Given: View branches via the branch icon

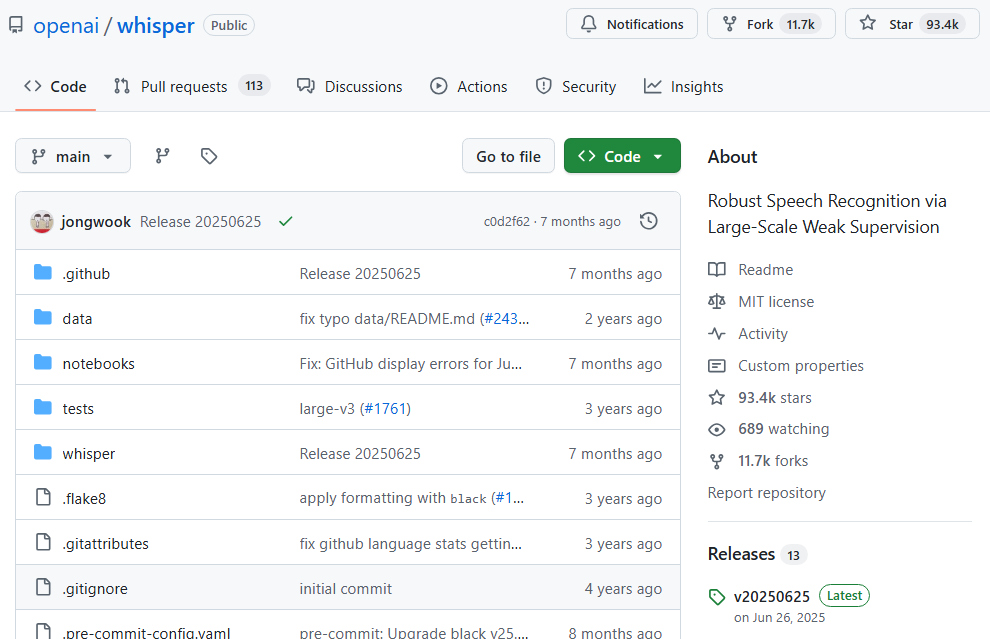Looking at the screenshot, I should 162,156.
